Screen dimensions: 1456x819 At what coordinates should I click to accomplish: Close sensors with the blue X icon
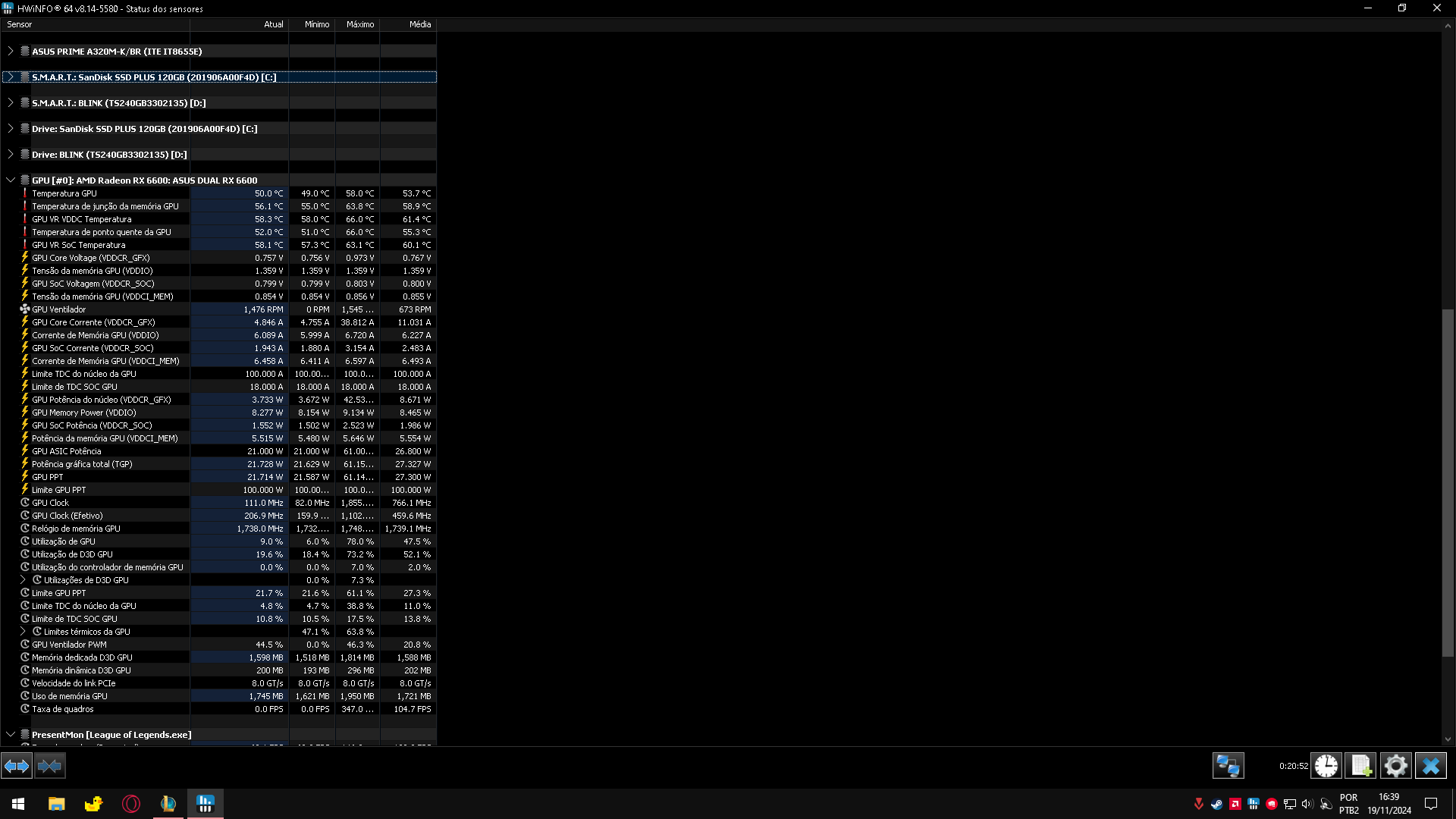[x=1431, y=766]
